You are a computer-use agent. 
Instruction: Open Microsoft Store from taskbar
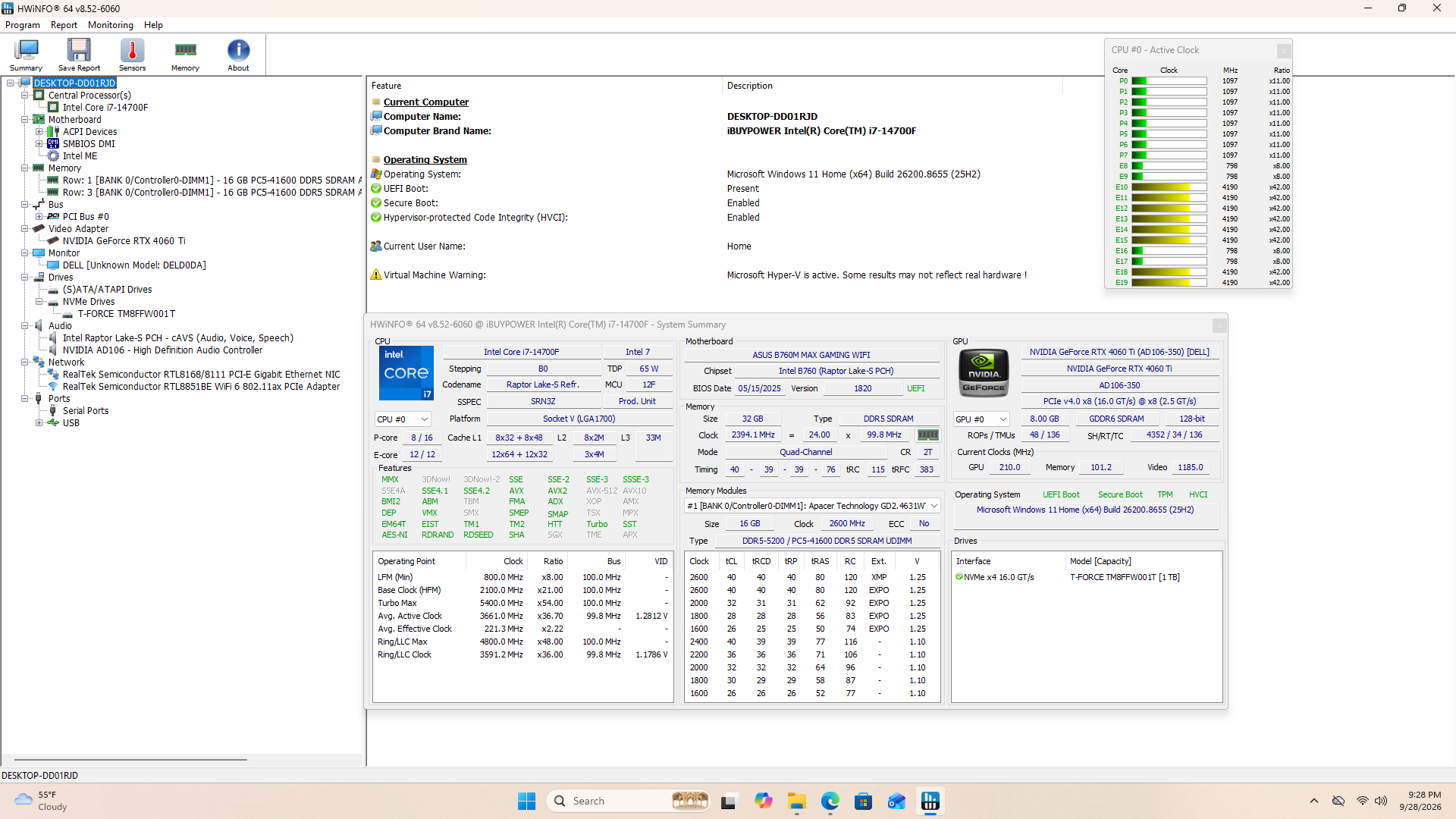coord(863,801)
